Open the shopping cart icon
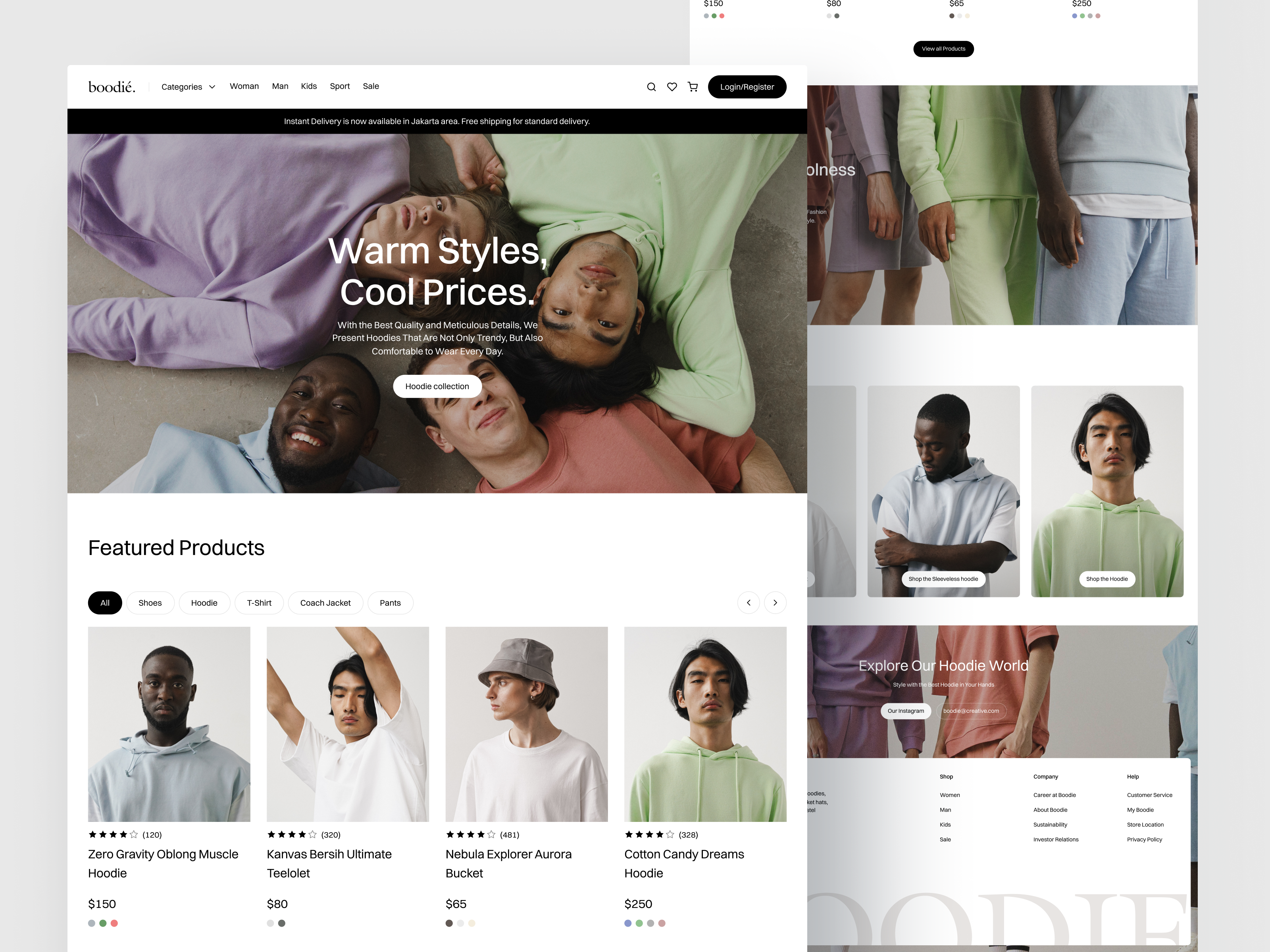This screenshot has width=1270, height=952. (693, 86)
